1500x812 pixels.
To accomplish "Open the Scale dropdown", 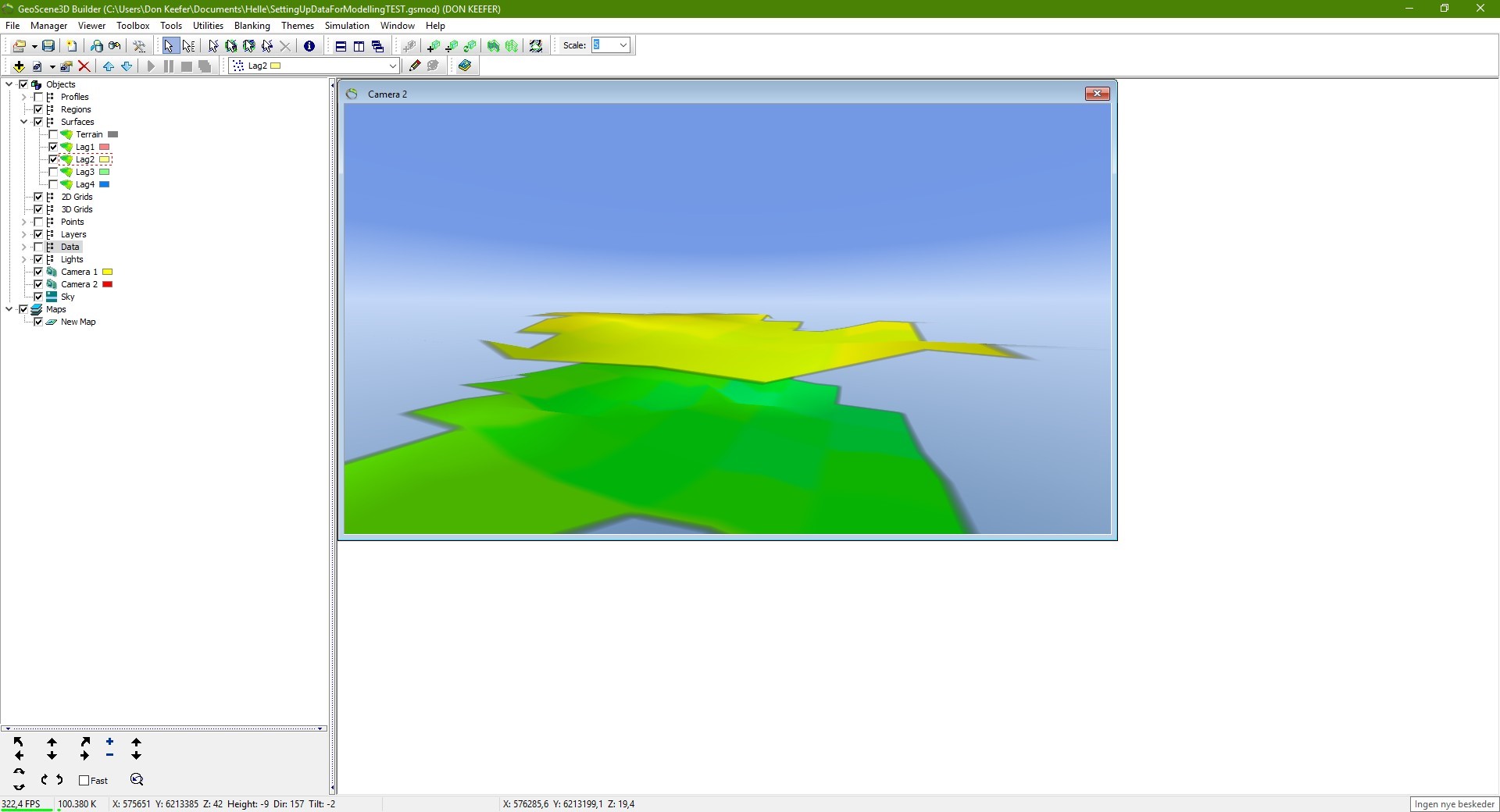I will coord(623,45).
